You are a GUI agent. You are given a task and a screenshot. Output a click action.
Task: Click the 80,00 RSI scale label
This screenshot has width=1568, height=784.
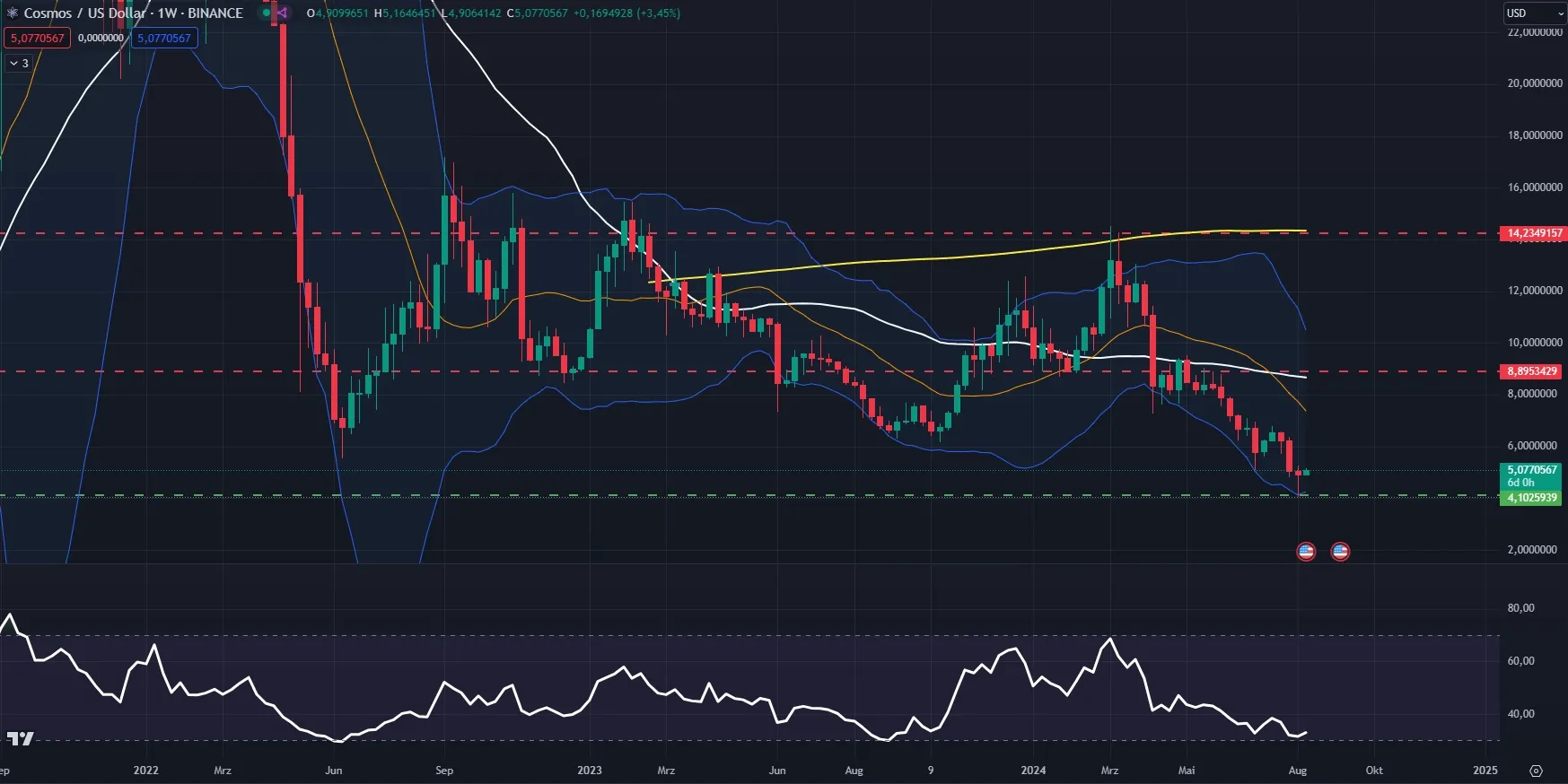tap(1520, 608)
